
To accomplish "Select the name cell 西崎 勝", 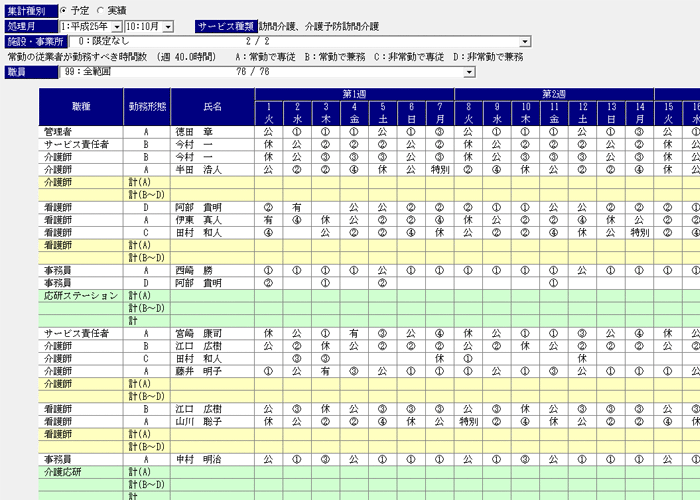I will (x=212, y=271).
